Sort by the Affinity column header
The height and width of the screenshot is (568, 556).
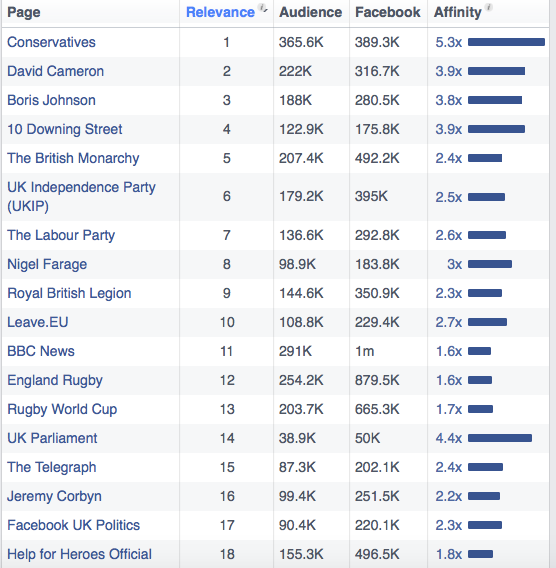(458, 12)
